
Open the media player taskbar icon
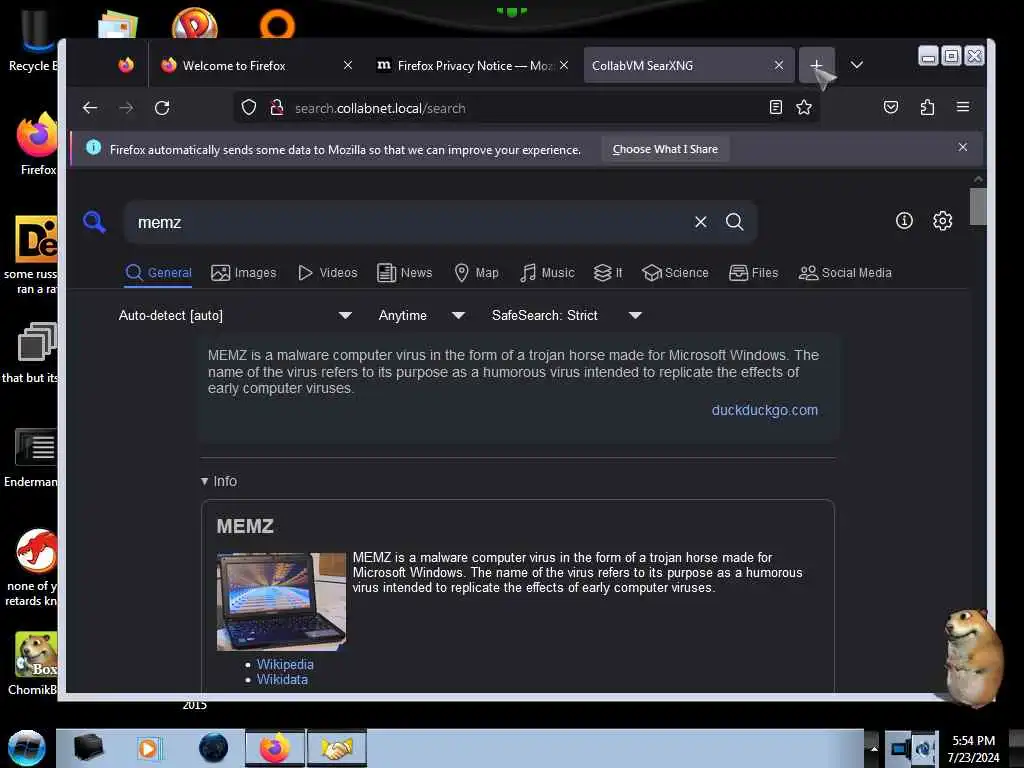[x=149, y=748]
